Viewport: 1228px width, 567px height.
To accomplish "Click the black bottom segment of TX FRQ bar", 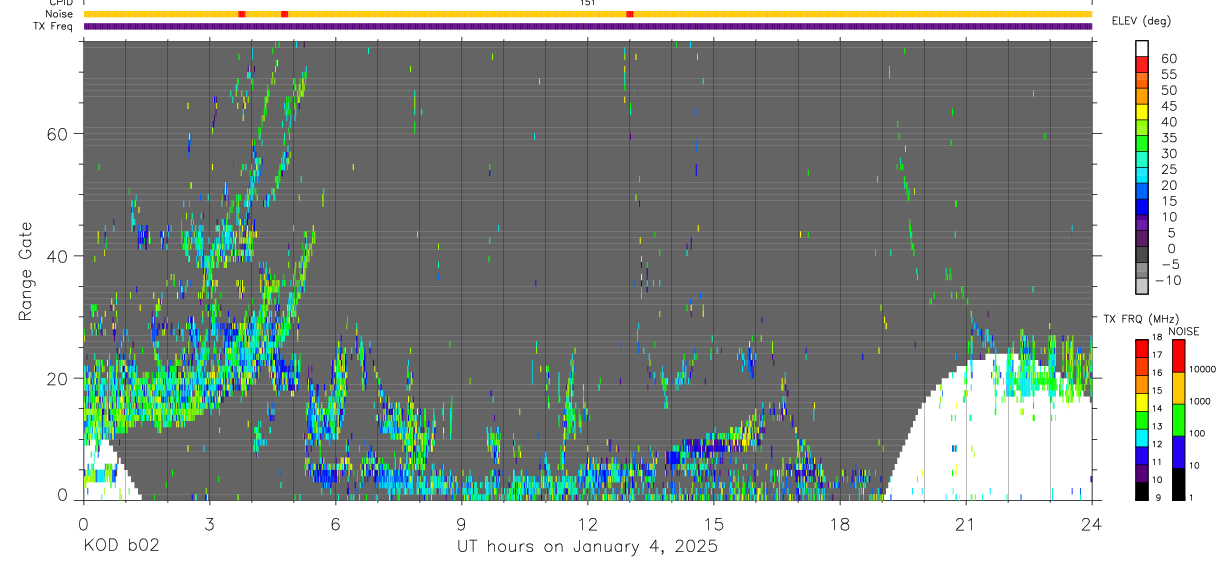I will tap(1143, 490).
